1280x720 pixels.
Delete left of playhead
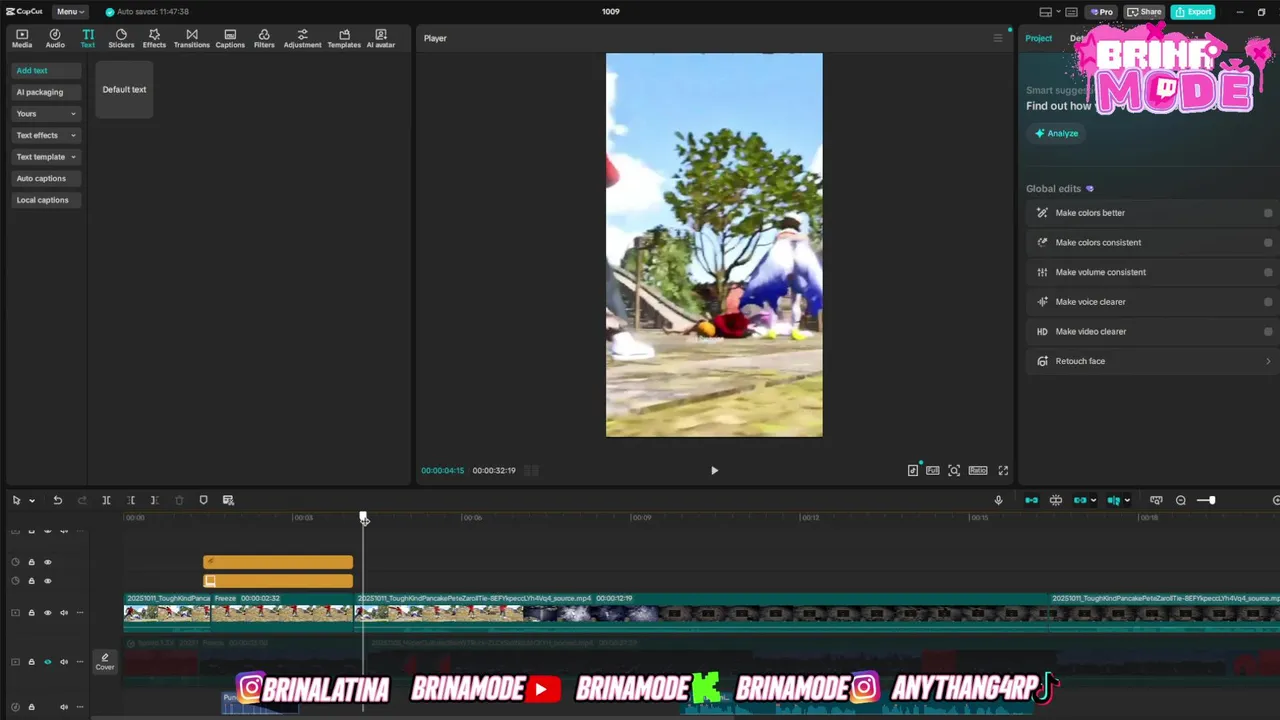tap(130, 500)
